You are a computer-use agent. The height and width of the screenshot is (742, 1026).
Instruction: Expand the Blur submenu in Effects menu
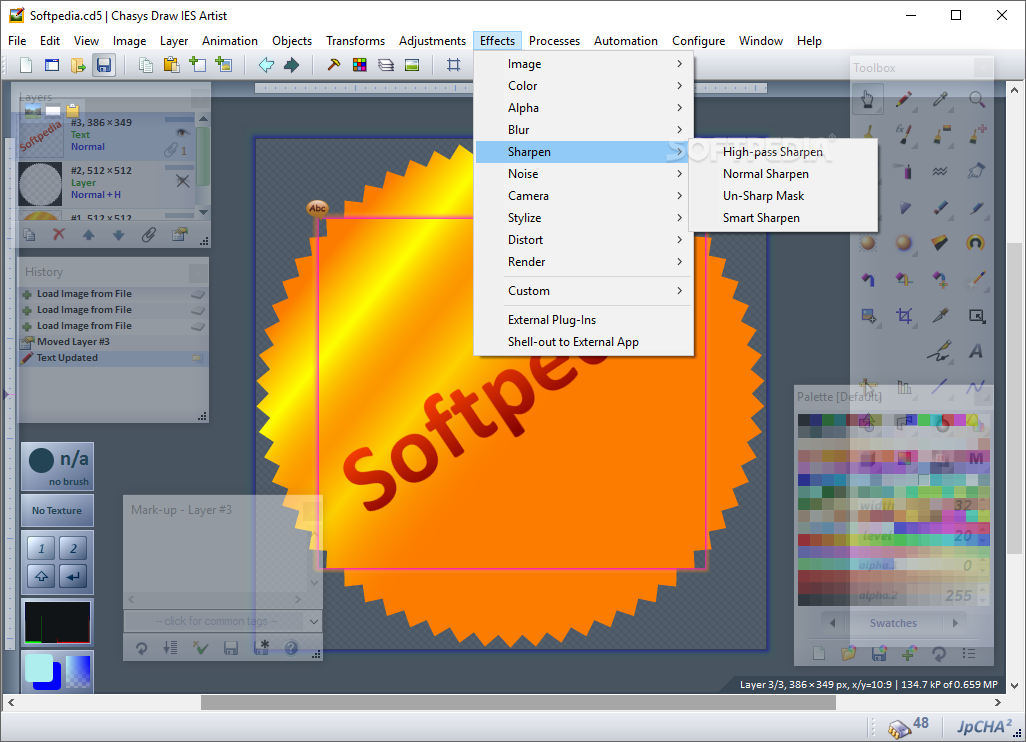(584, 130)
